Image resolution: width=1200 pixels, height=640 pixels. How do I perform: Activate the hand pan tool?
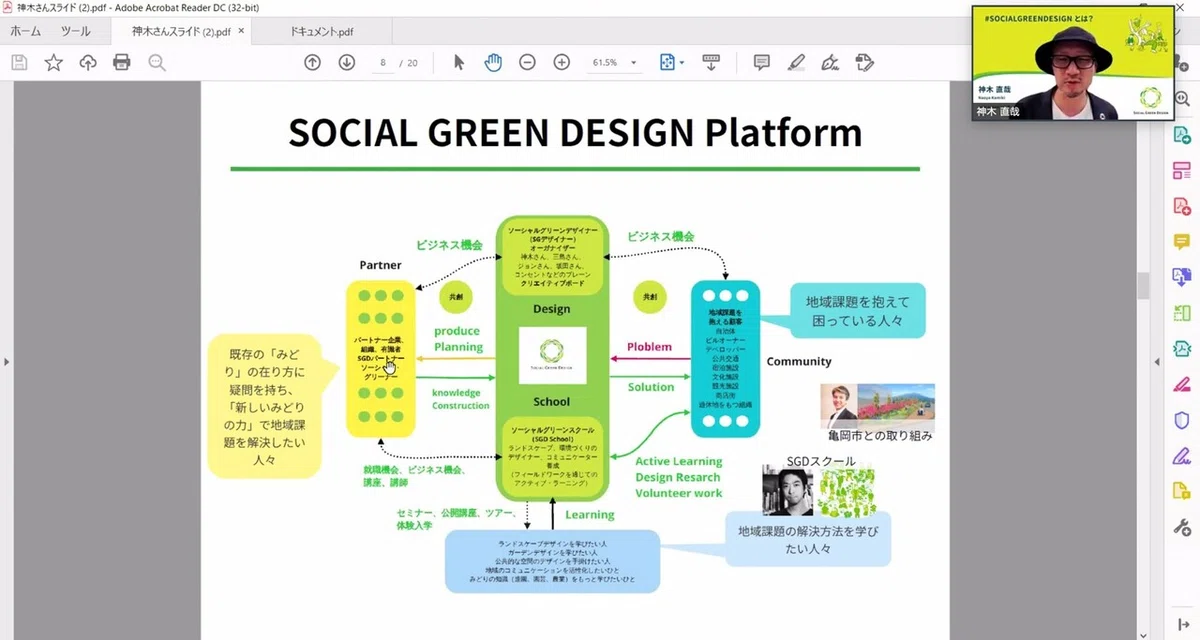tap(493, 62)
